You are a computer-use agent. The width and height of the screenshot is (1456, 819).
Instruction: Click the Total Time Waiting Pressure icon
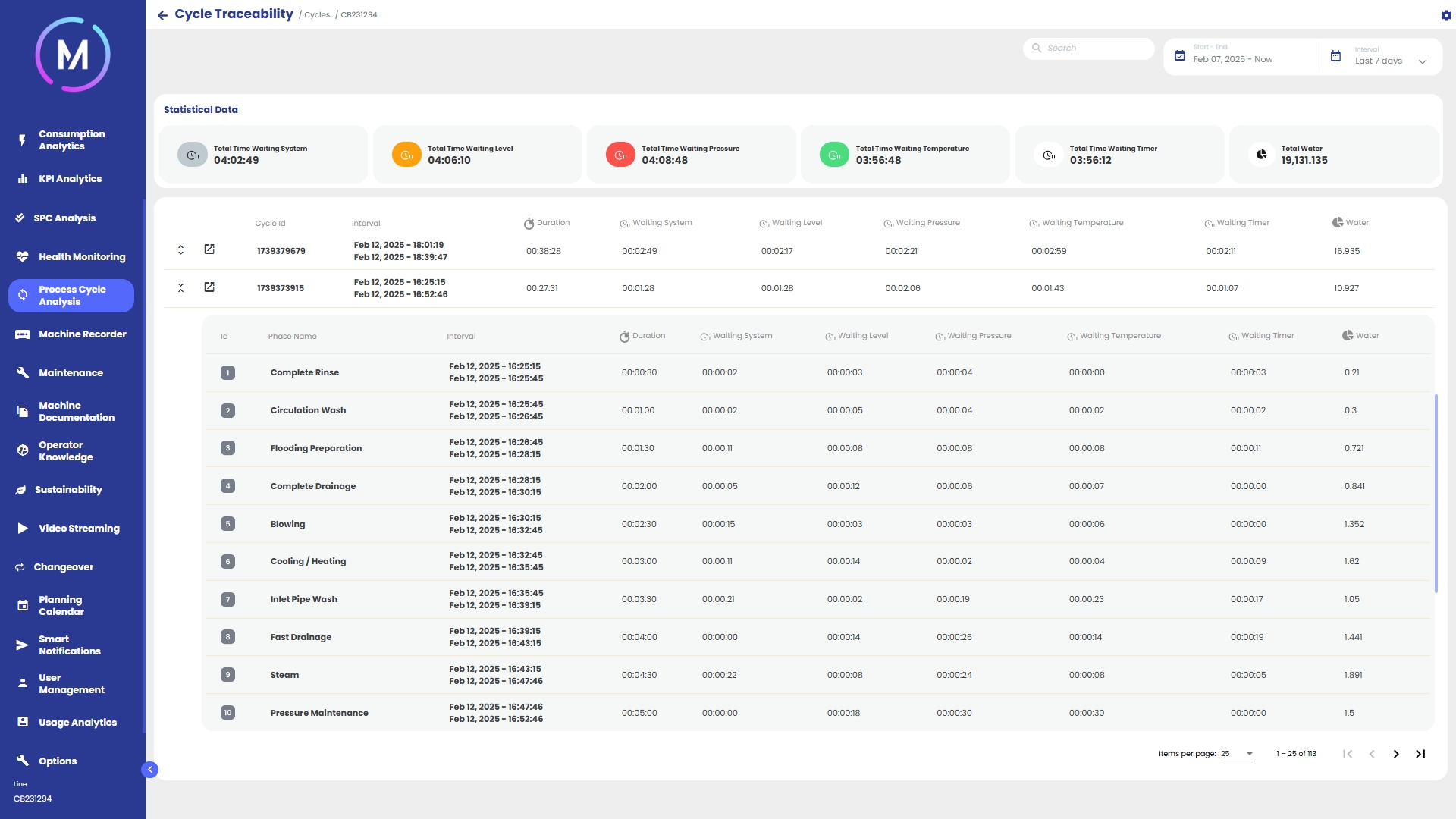pos(620,155)
